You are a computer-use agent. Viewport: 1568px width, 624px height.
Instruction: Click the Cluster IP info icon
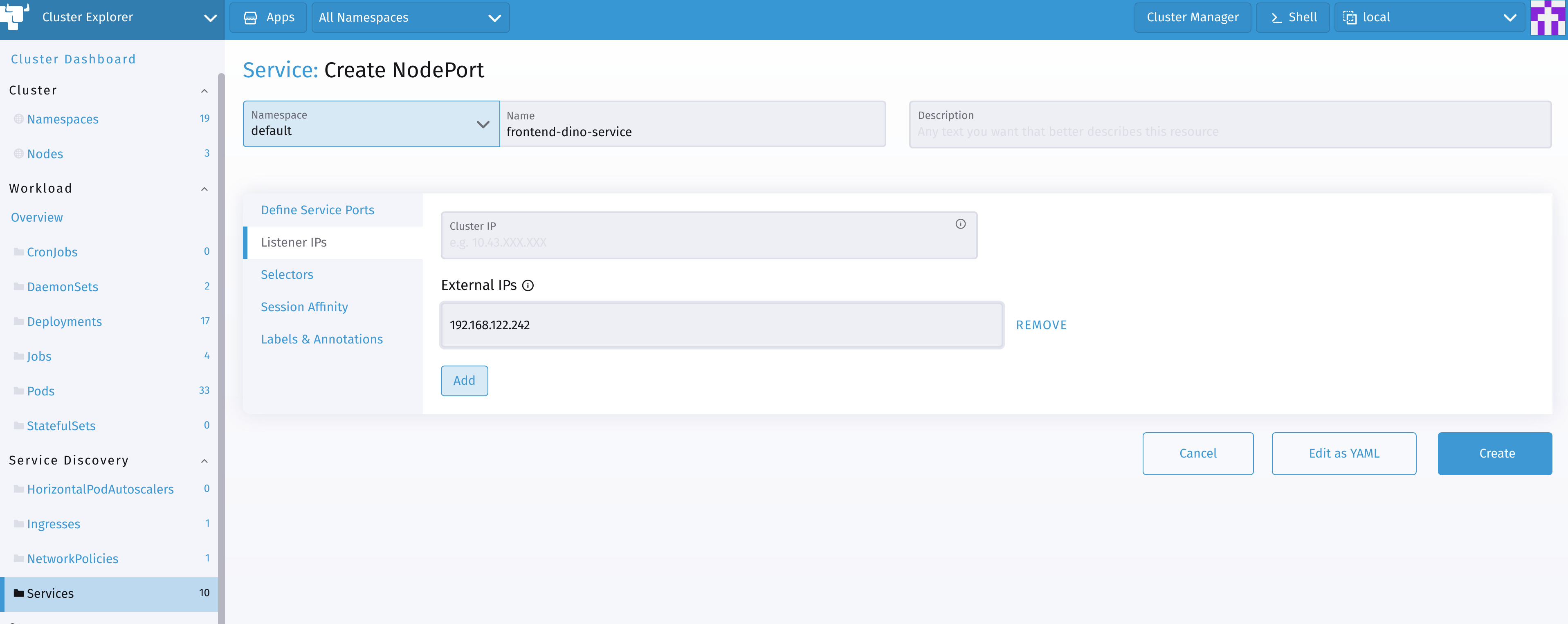click(x=960, y=224)
